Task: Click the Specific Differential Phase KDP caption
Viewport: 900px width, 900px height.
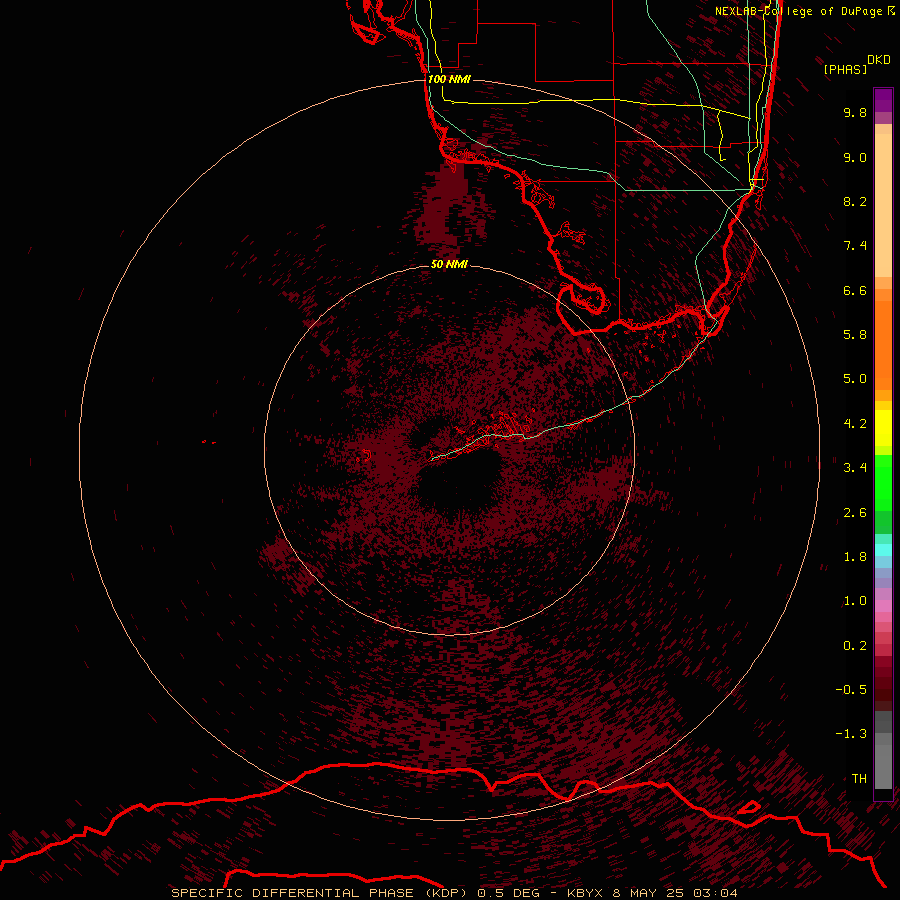Action: tap(319, 893)
